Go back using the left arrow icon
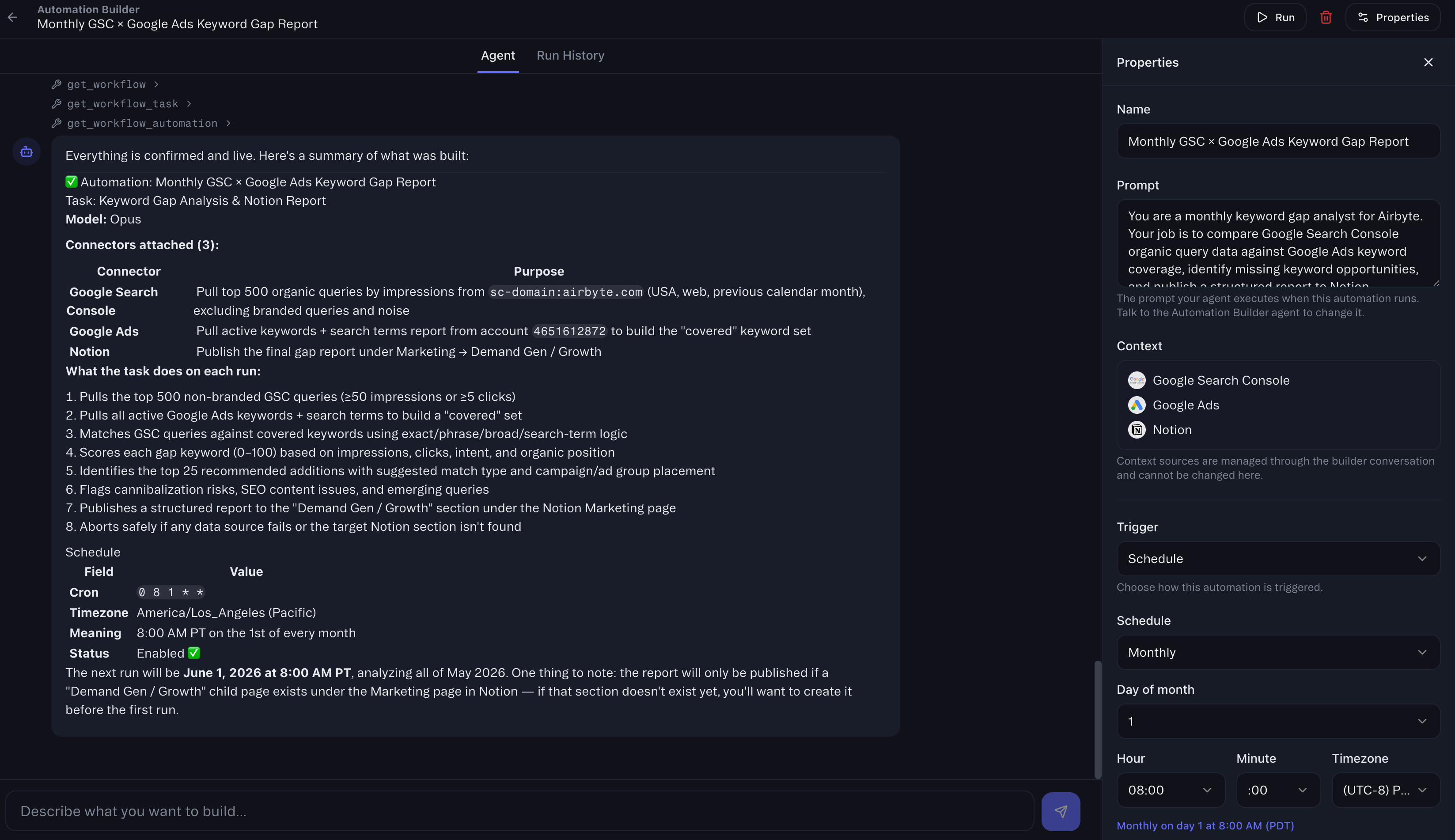Viewport: 1455px width, 840px height. coord(13,17)
